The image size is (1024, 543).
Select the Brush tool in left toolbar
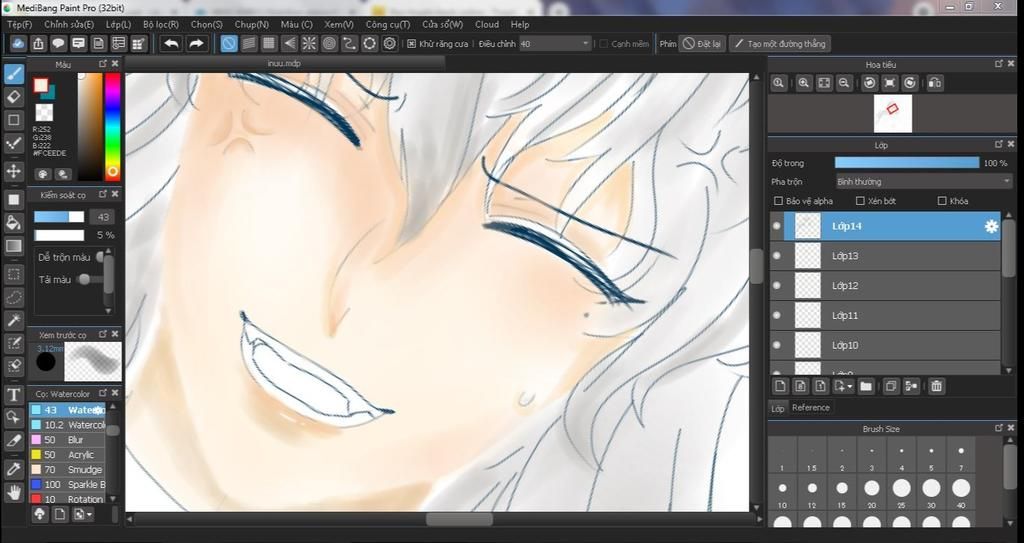tap(14, 73)
